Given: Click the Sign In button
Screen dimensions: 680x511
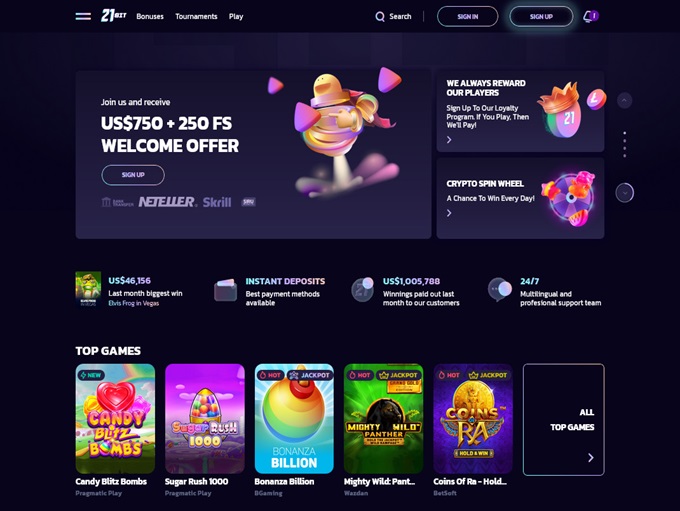Looking at the screenshot, I should point(468,16).
